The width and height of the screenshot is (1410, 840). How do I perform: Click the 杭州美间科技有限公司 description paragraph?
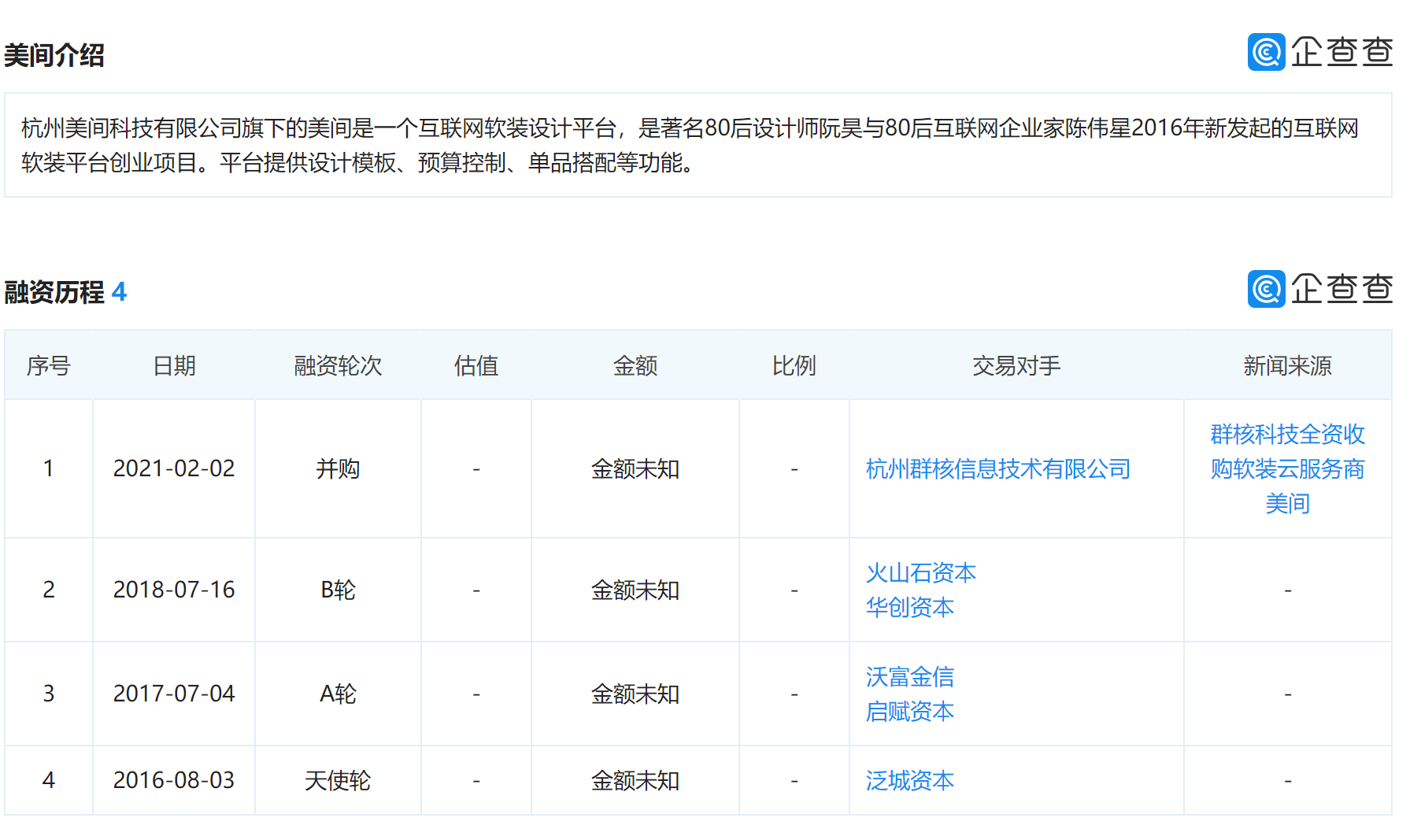click(690, 145)
